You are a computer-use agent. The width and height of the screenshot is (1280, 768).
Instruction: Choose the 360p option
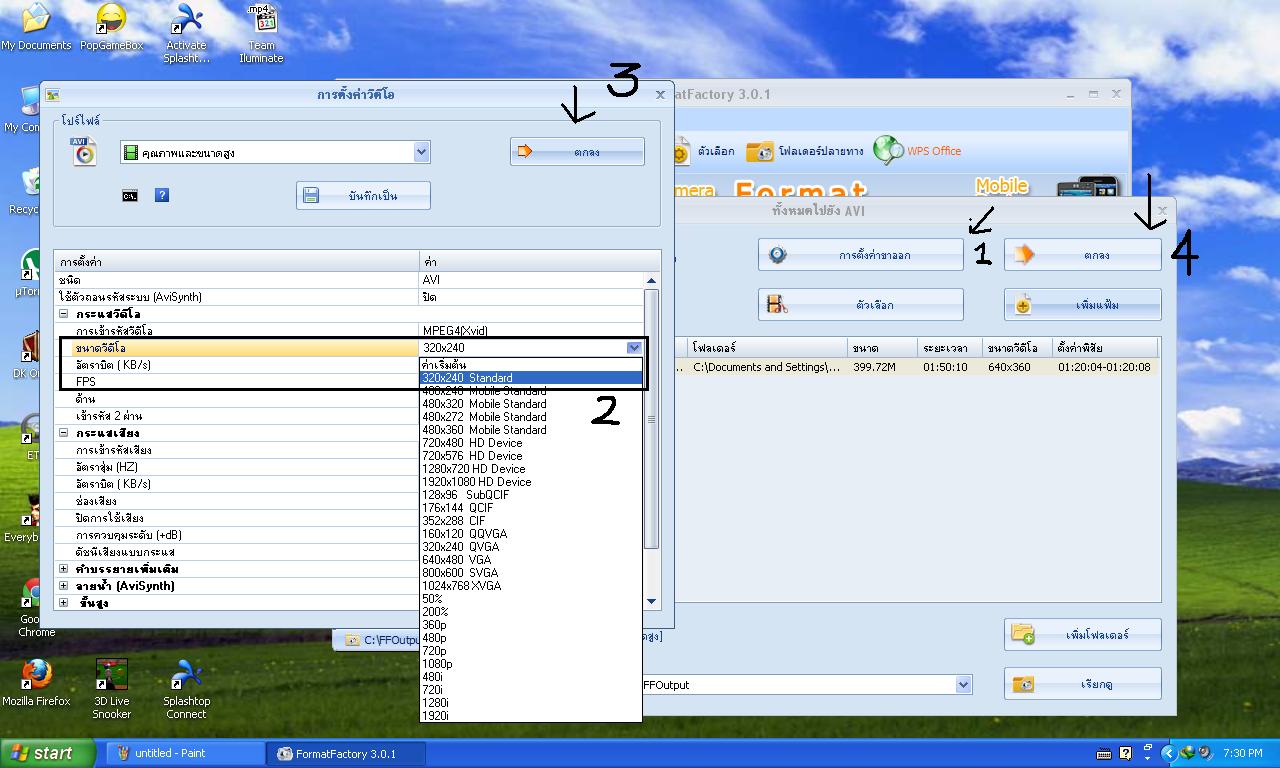tap(531, 625)
